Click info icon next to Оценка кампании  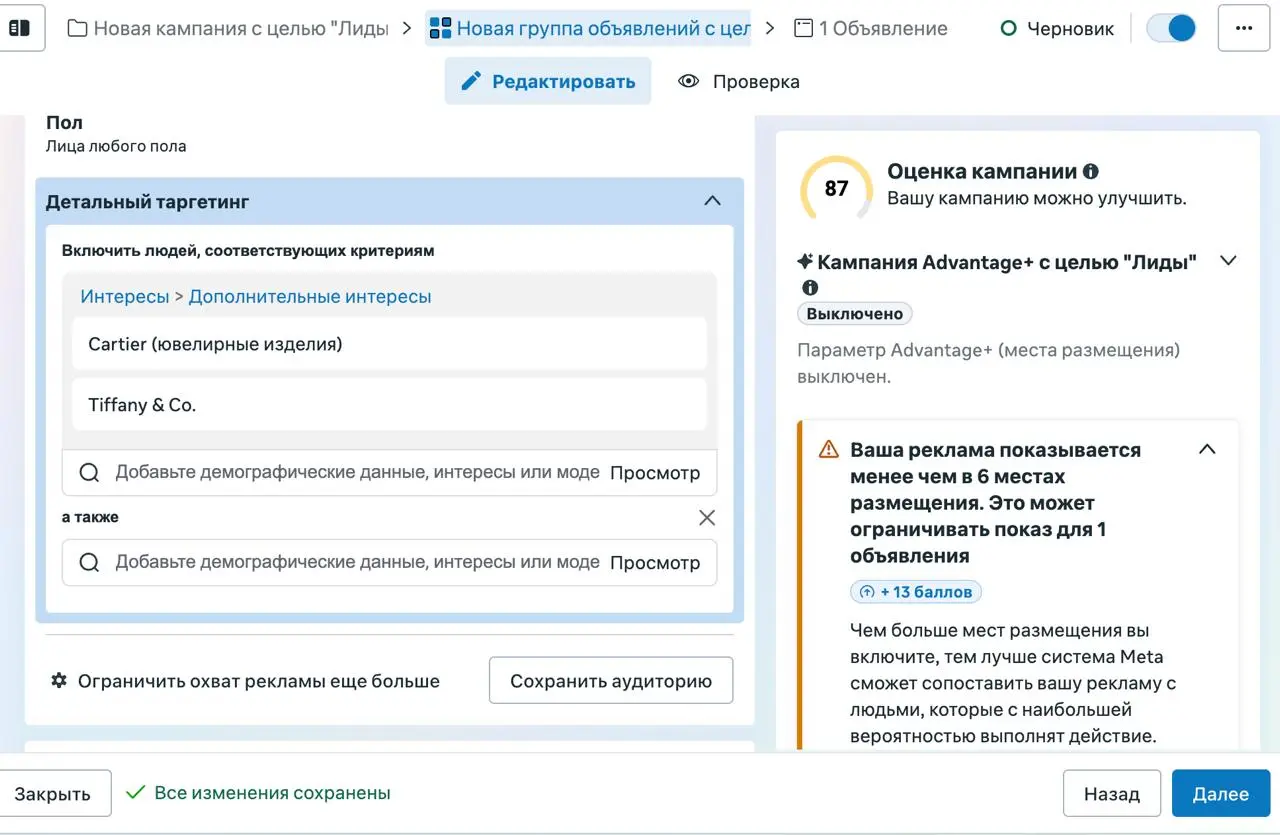click(1091, 171)
